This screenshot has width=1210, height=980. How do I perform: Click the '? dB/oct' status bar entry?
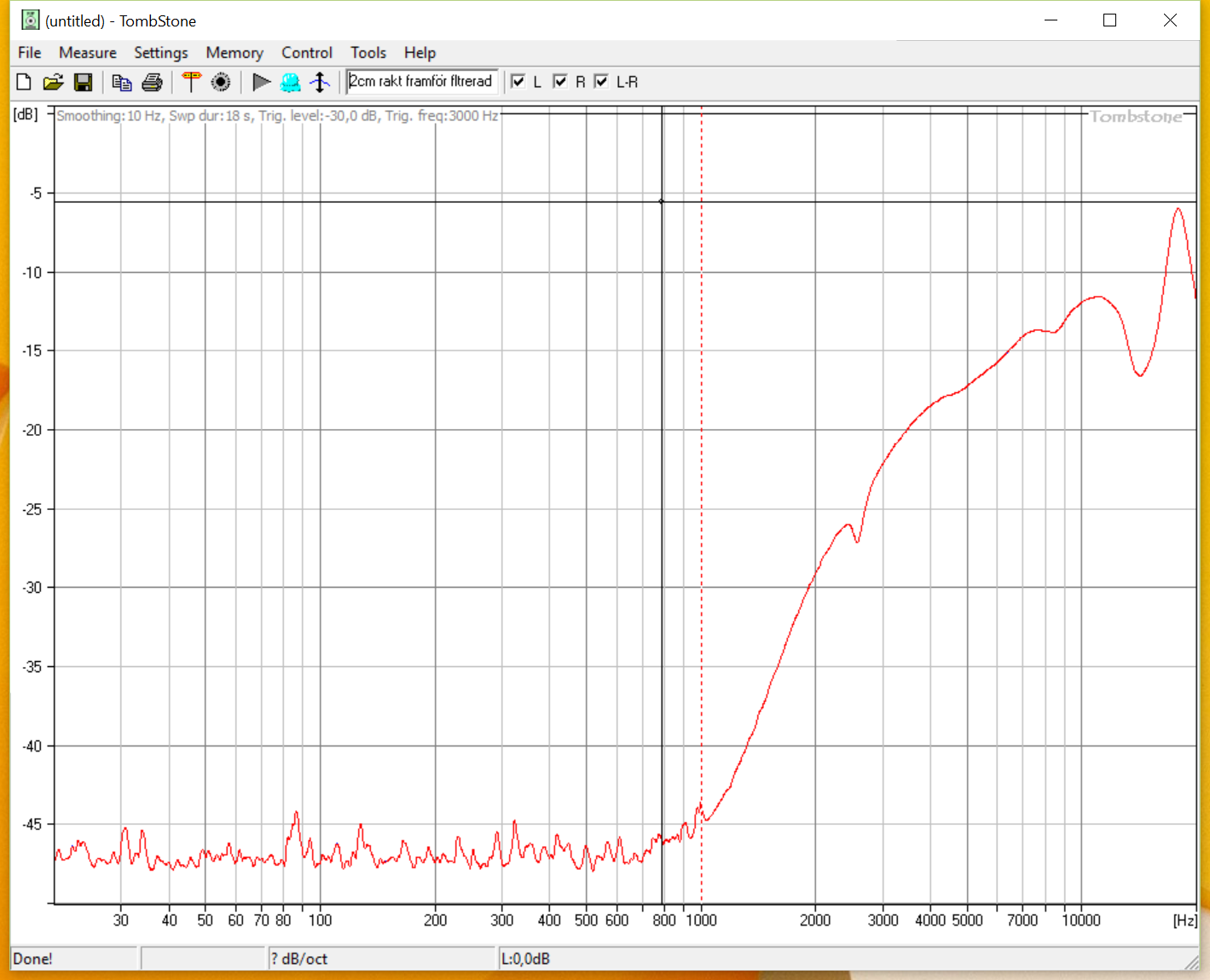(299, 959)
